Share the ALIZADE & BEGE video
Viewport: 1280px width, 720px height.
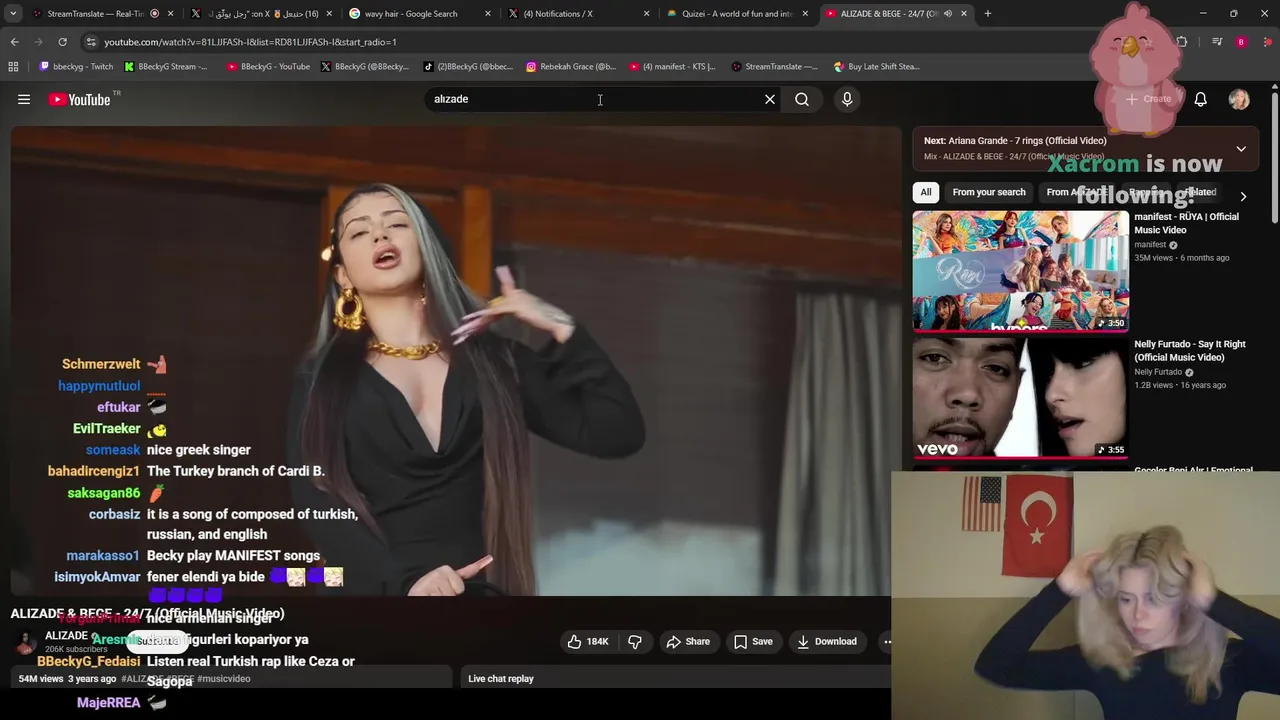pos(688,641)
